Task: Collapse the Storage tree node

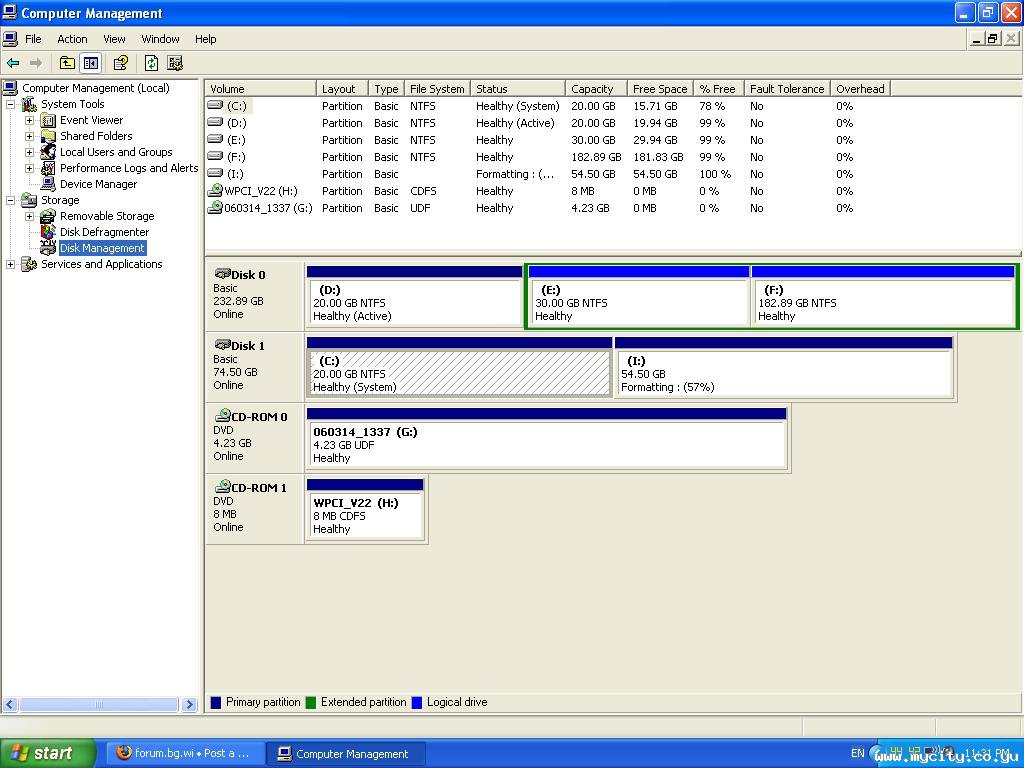Action: 11,200
